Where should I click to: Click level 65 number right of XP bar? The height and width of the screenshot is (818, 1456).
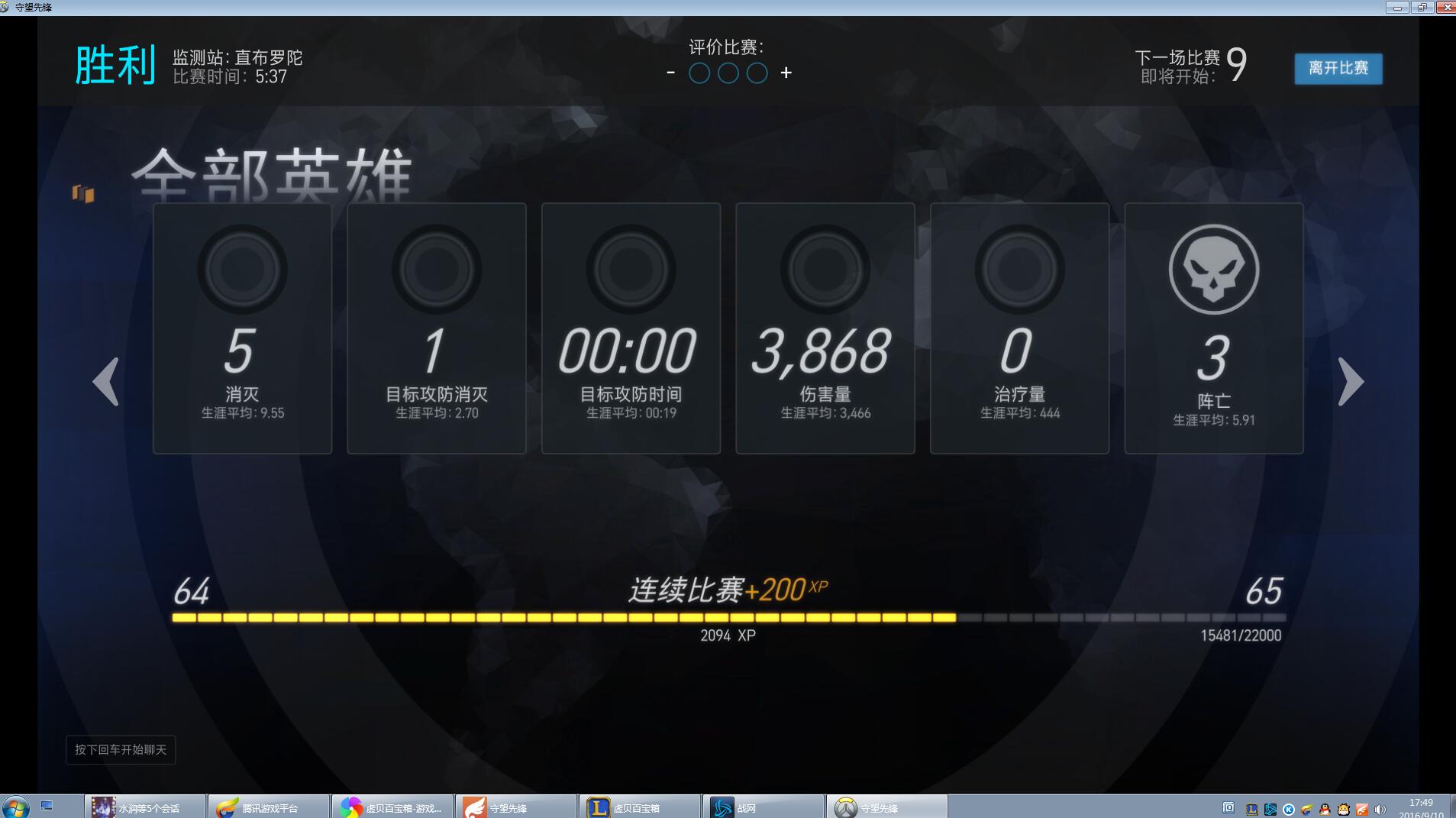click(x=1264, y=591)
